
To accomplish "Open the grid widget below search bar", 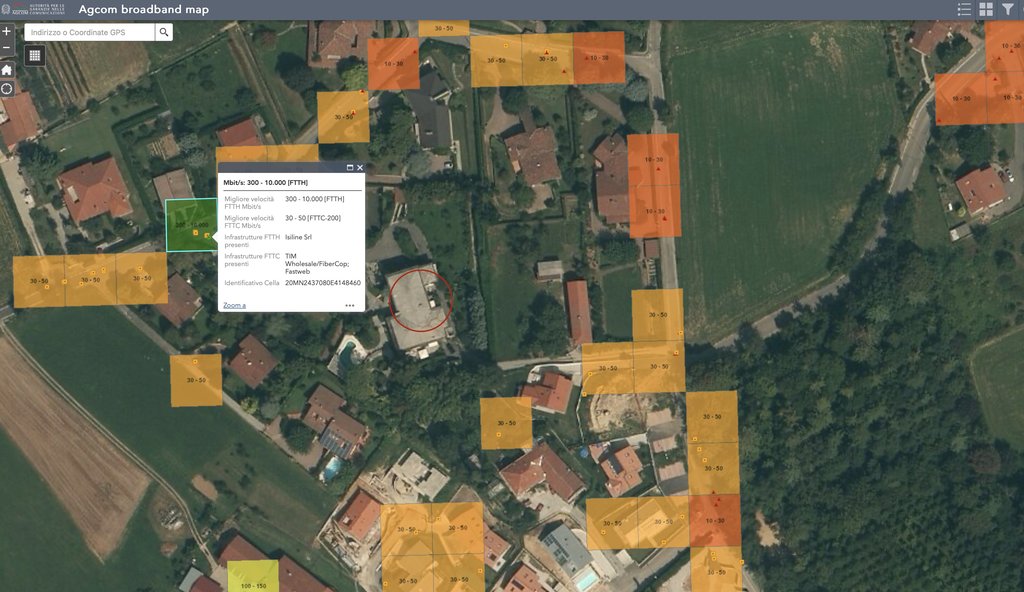I will coord(35,55).
